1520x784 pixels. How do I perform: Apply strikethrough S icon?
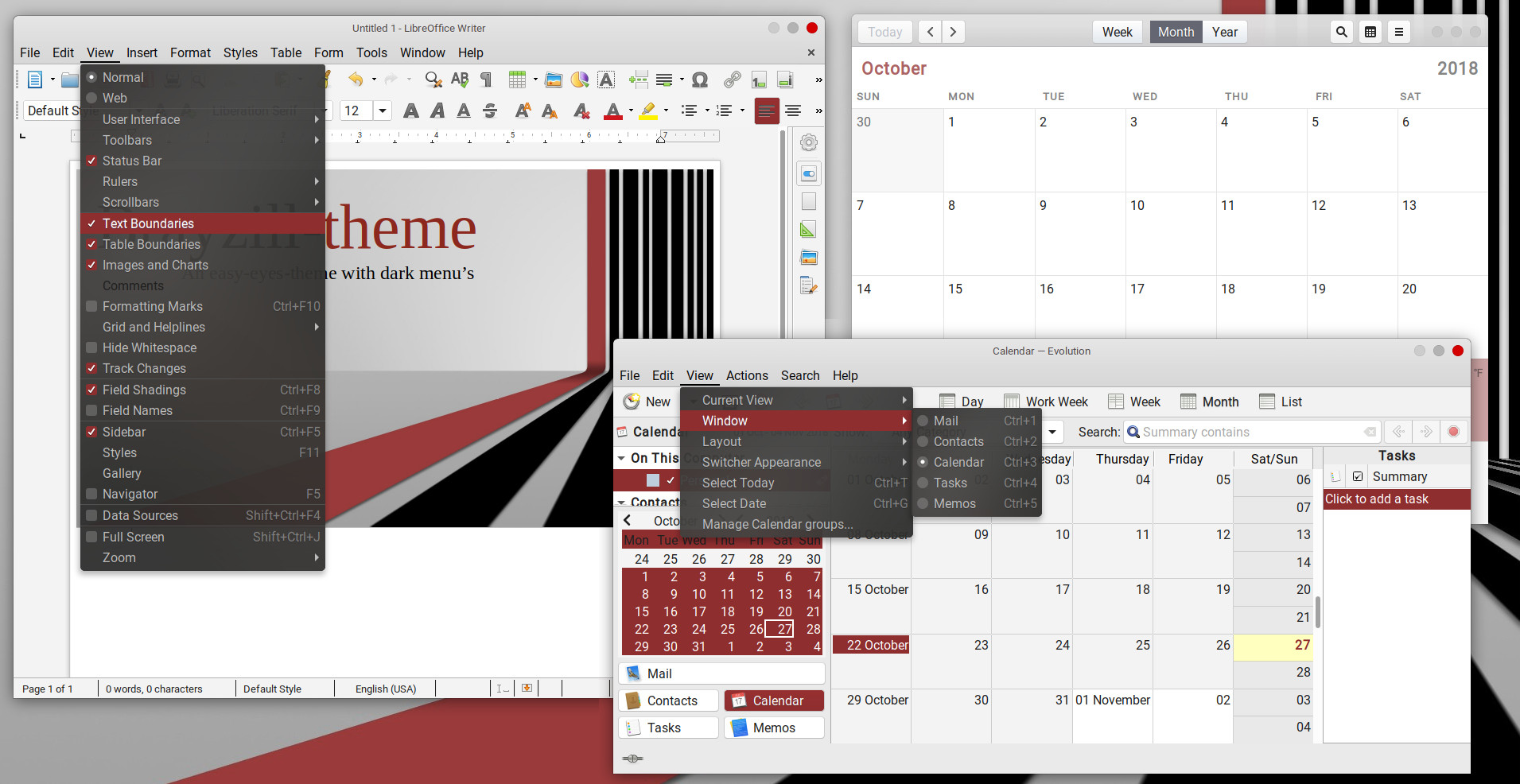tap(490, 111)
